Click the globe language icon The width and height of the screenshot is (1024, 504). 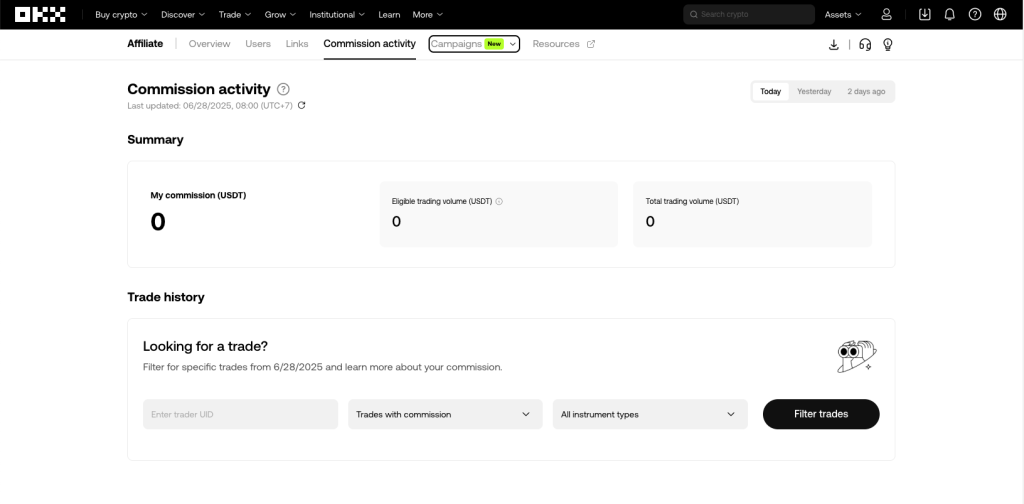(x=1001, y=14)
